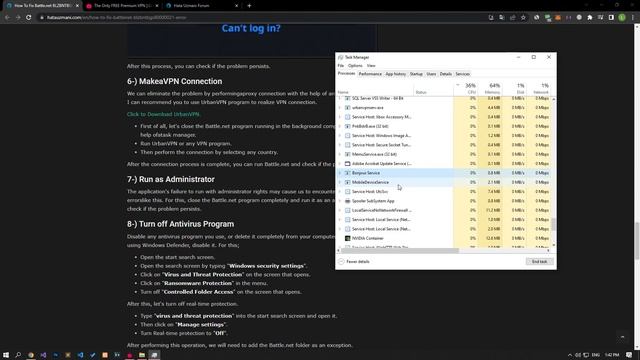Image resolution: width=640 pixels, height=360 pixels.
Task: Sort processes by the CPU column
Action: [x=465, y=89]
